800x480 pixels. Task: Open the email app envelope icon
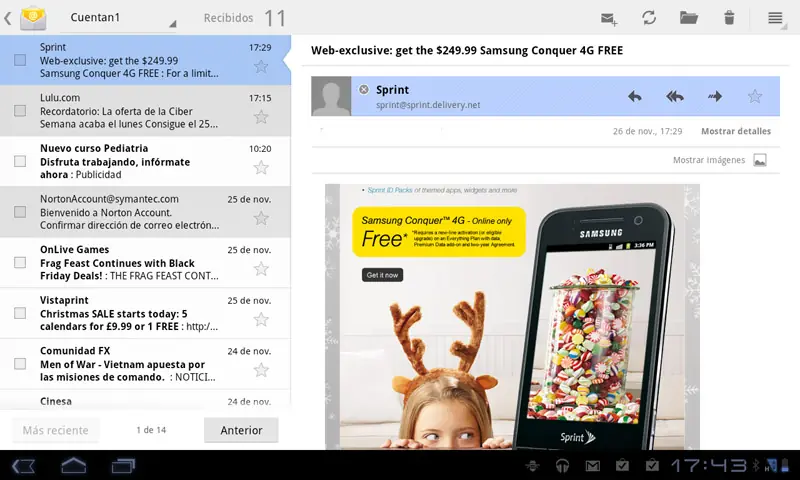pos(33,18)
